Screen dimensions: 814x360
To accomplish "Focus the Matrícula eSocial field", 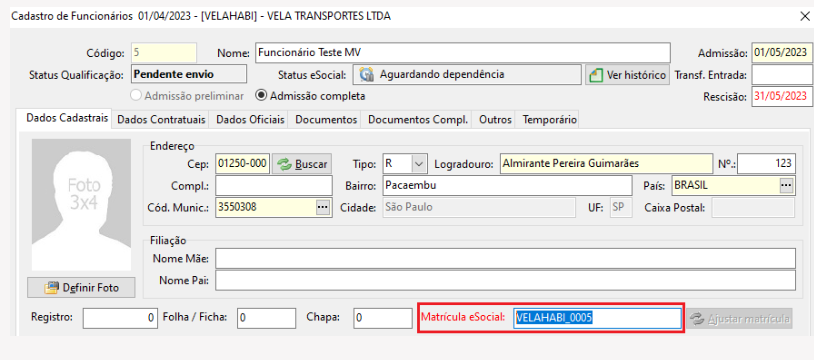I will [598, 318].
